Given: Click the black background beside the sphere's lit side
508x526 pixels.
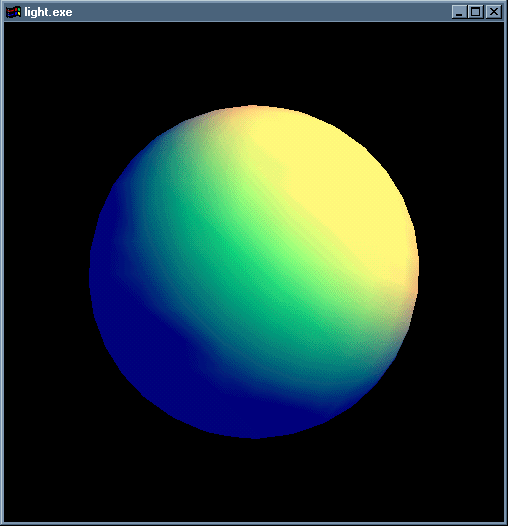Looking at the screenshot, I should point(461,272).
